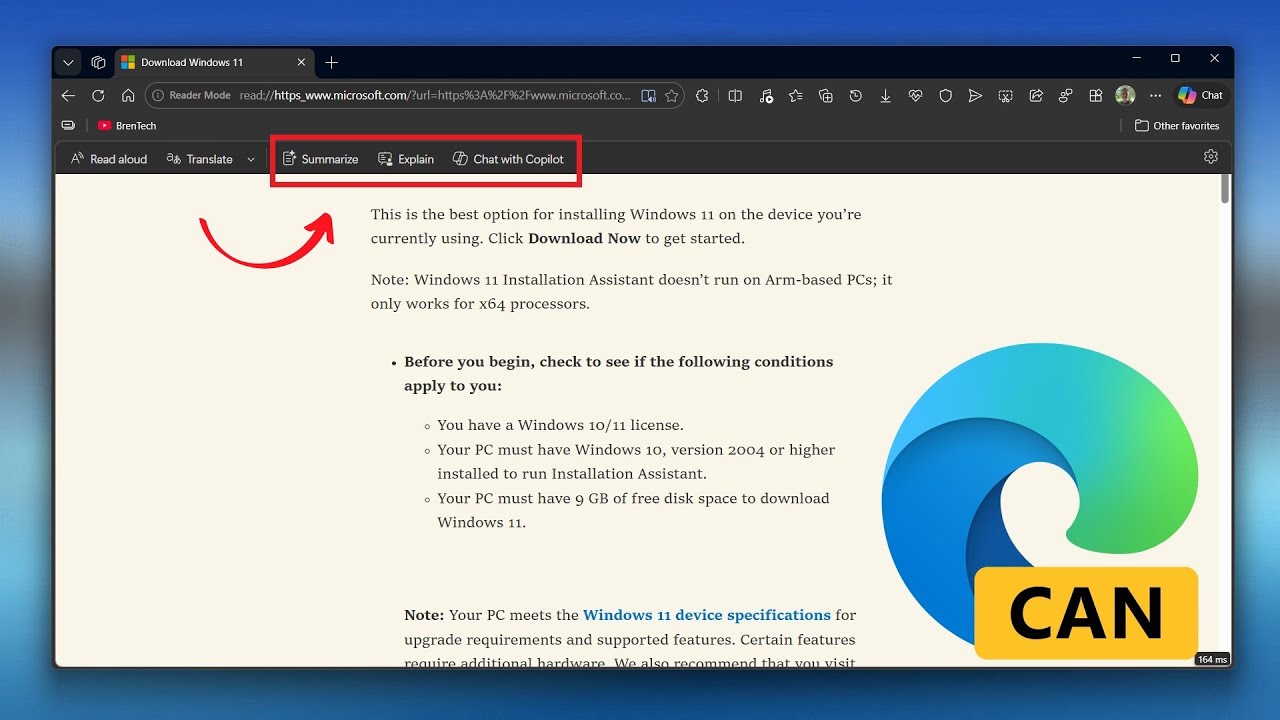View site info Reader Mode badge
The height and width of the screenshot is (720, 1280).
click(x=191, y=96)
